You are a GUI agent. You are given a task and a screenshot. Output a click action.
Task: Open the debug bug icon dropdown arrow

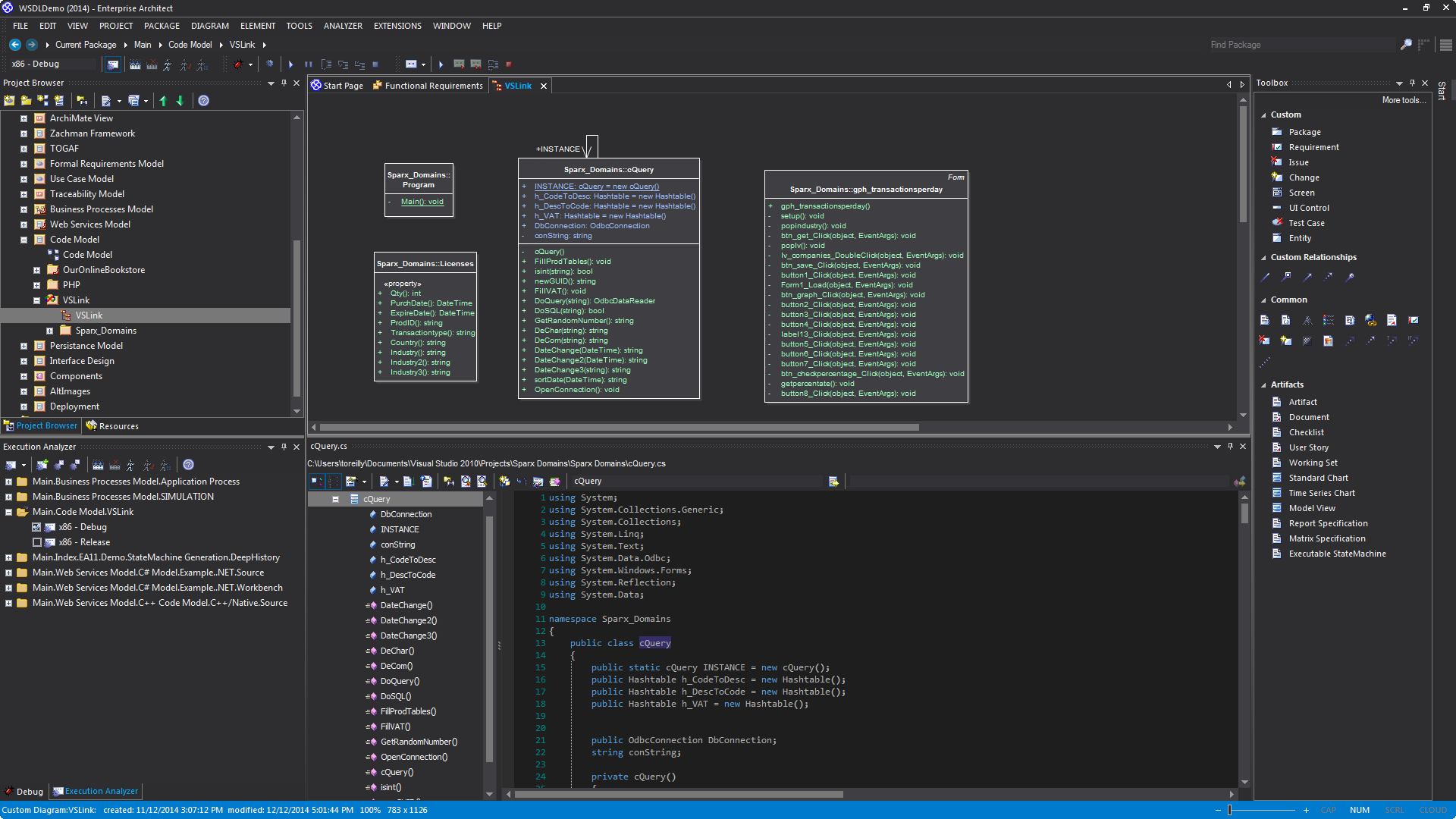point(250,64)
